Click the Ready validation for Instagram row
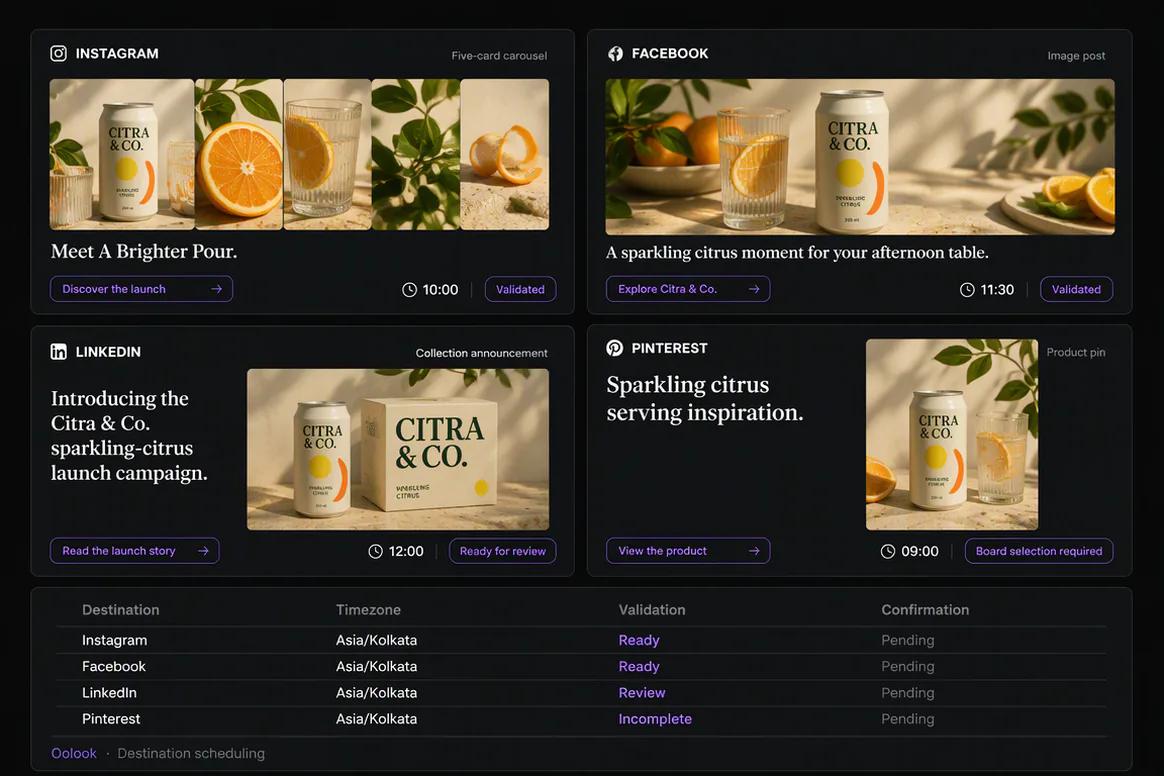Screen dimensions: 1164x776 (639, 640)
